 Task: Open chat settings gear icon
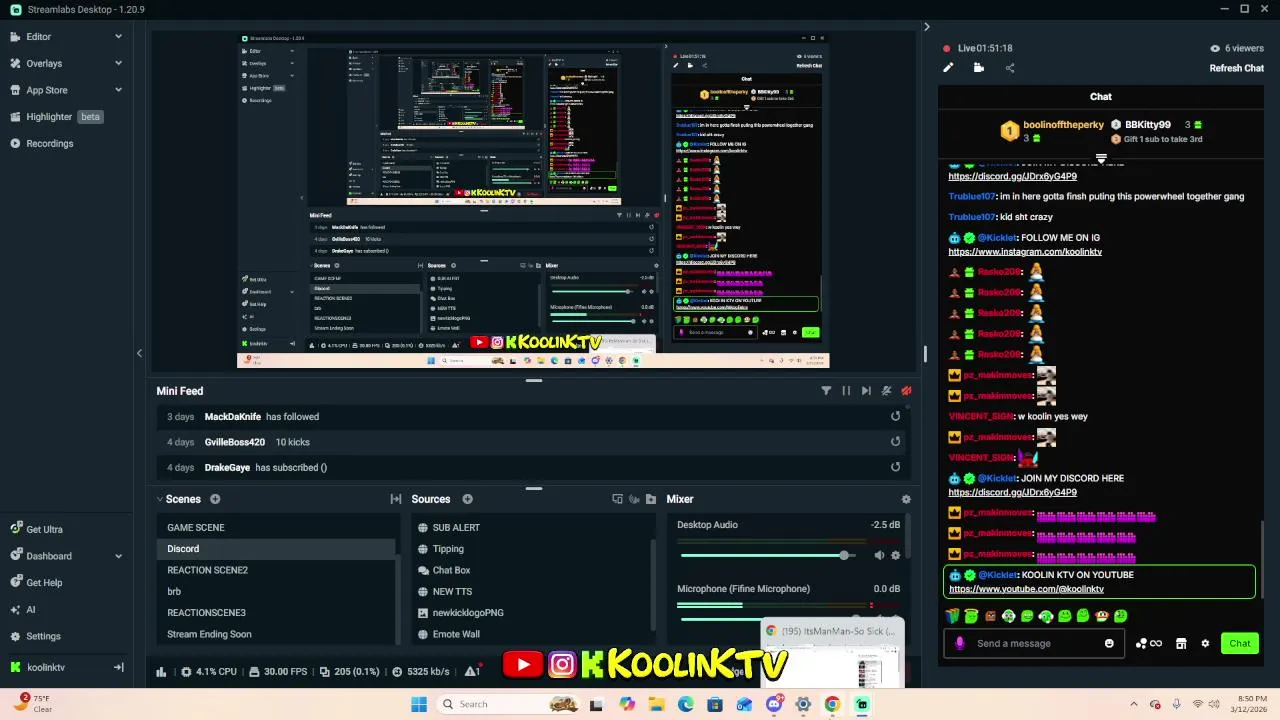[x=1205, y=643]
